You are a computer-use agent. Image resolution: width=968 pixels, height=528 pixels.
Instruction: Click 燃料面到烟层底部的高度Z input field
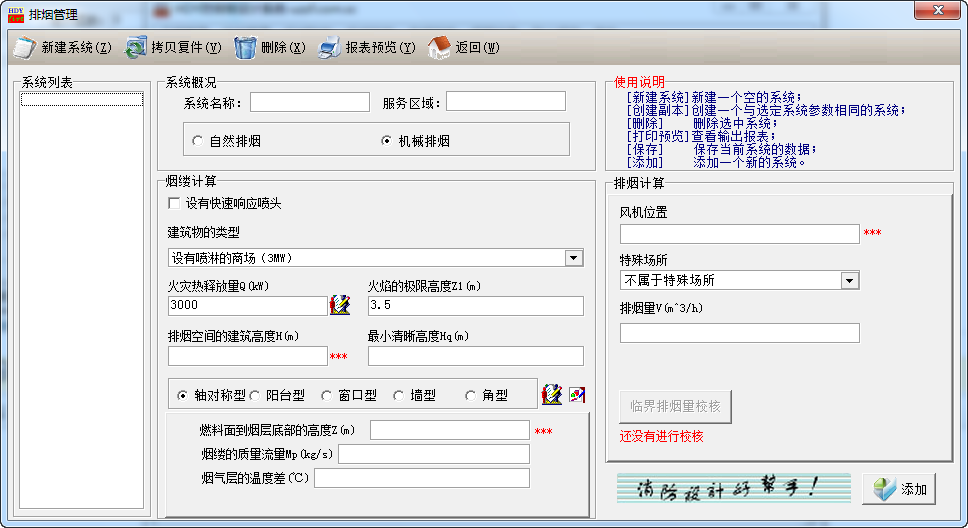click(x=449, y=430)
